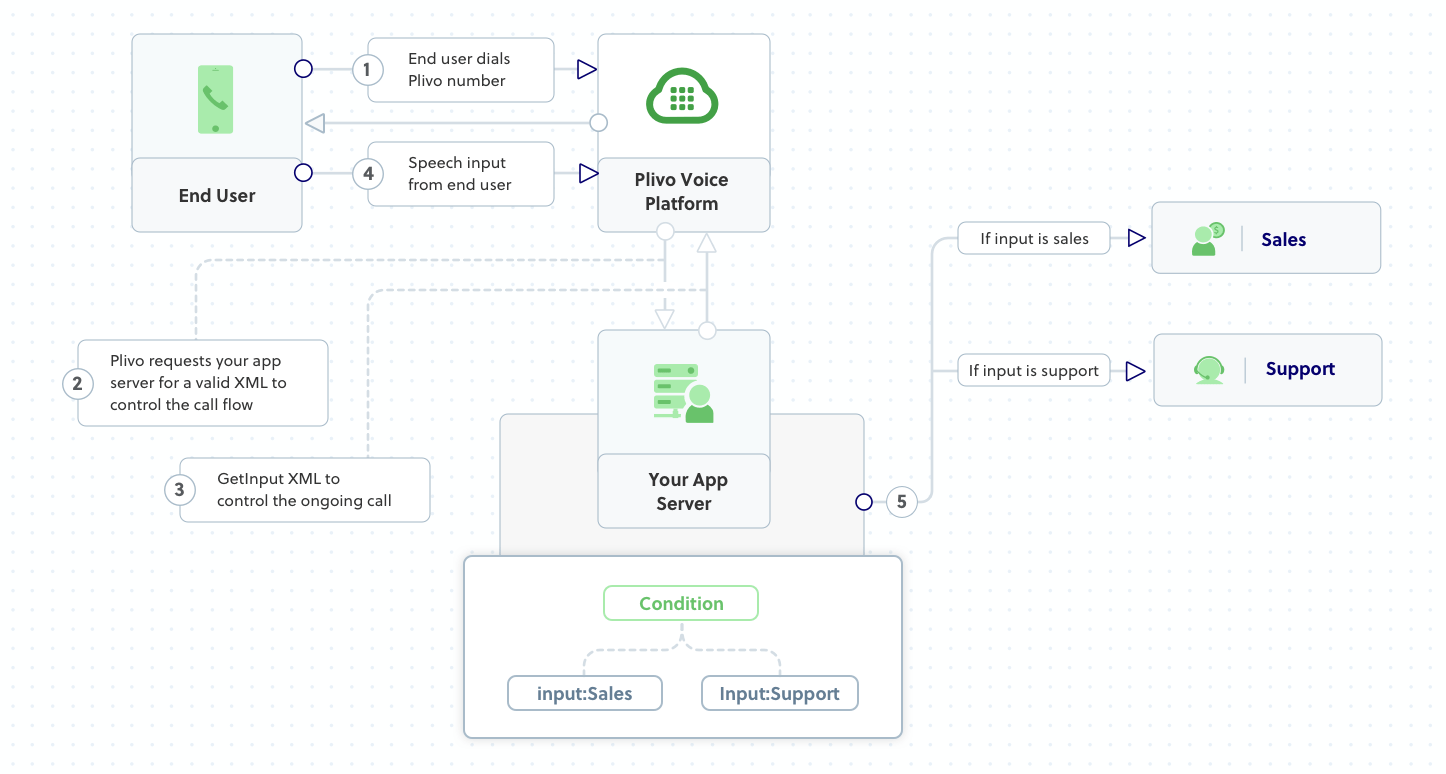Screen dimensions: 1446x774
Task: Click the Sales destination box
Action: click(x=1266, y=238)
